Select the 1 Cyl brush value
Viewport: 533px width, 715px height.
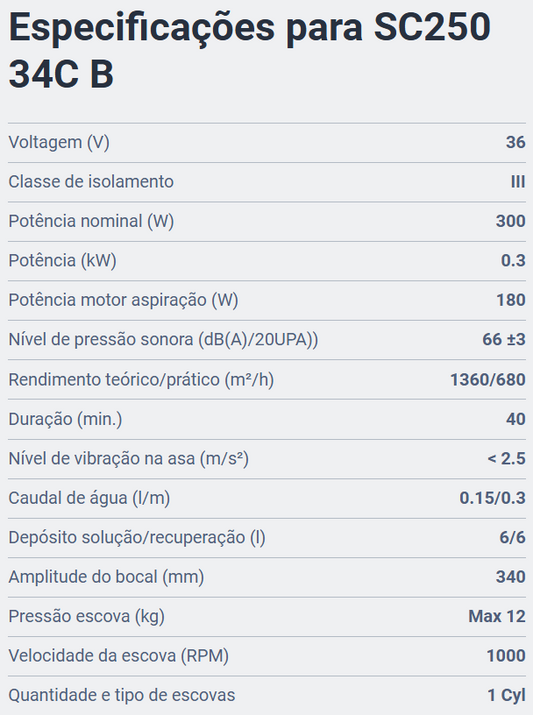coord(507,695)
